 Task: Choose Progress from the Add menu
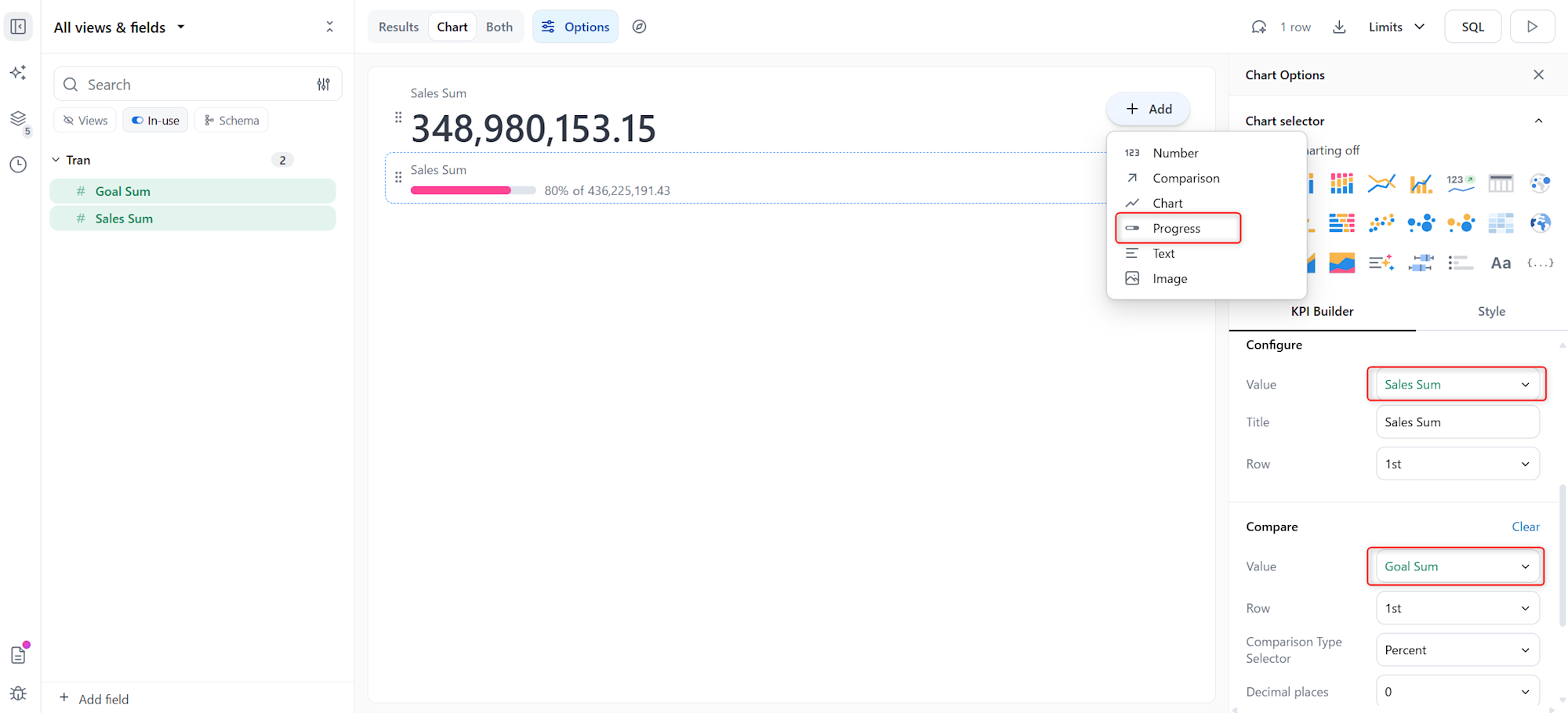pos(1206,228)
